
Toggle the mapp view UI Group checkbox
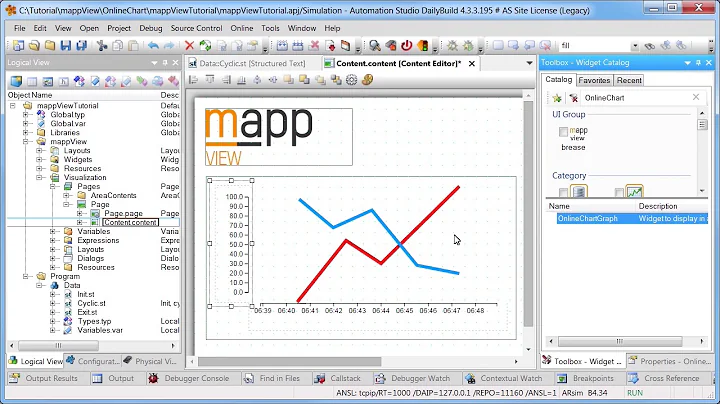(563, 132)
